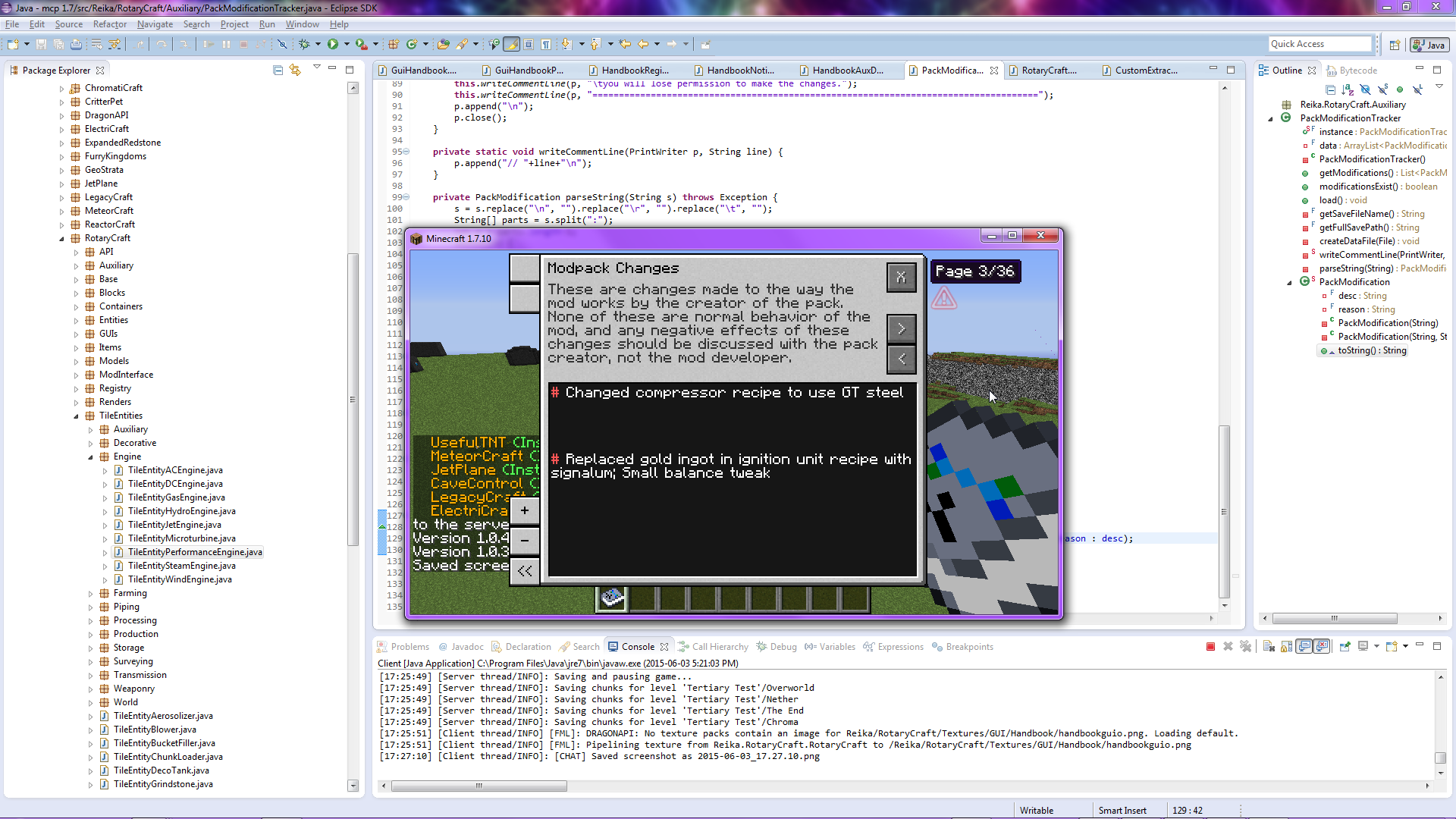Click the editor vertical scrollbar thumb
Screen dimensions: 1456x819
pyautogui.click(x=1224, y=512)
